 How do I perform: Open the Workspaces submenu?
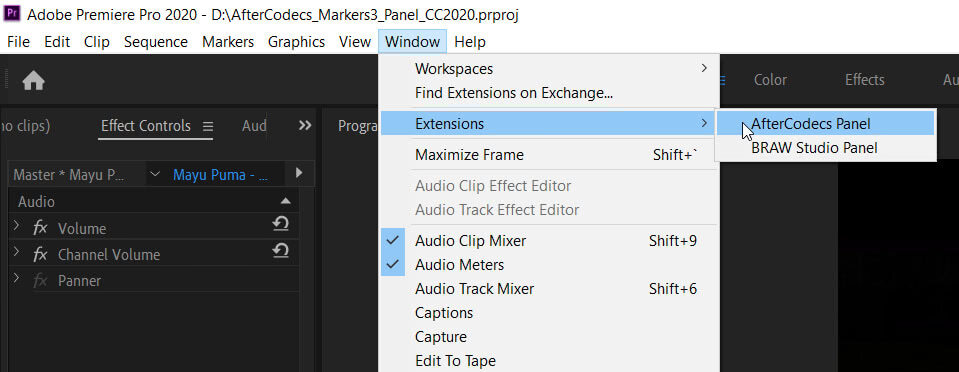(x=549, y=69)
